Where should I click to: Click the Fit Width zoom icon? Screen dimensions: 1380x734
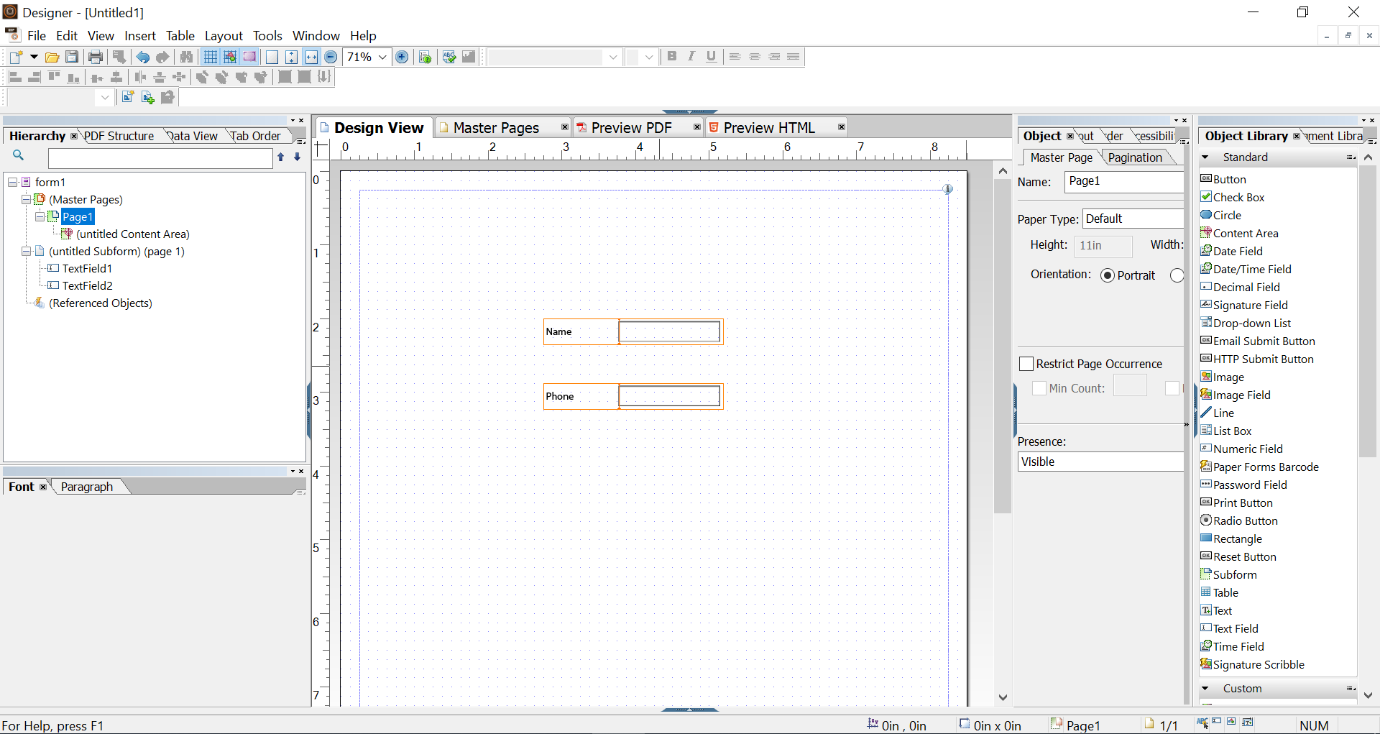(311, 57)
